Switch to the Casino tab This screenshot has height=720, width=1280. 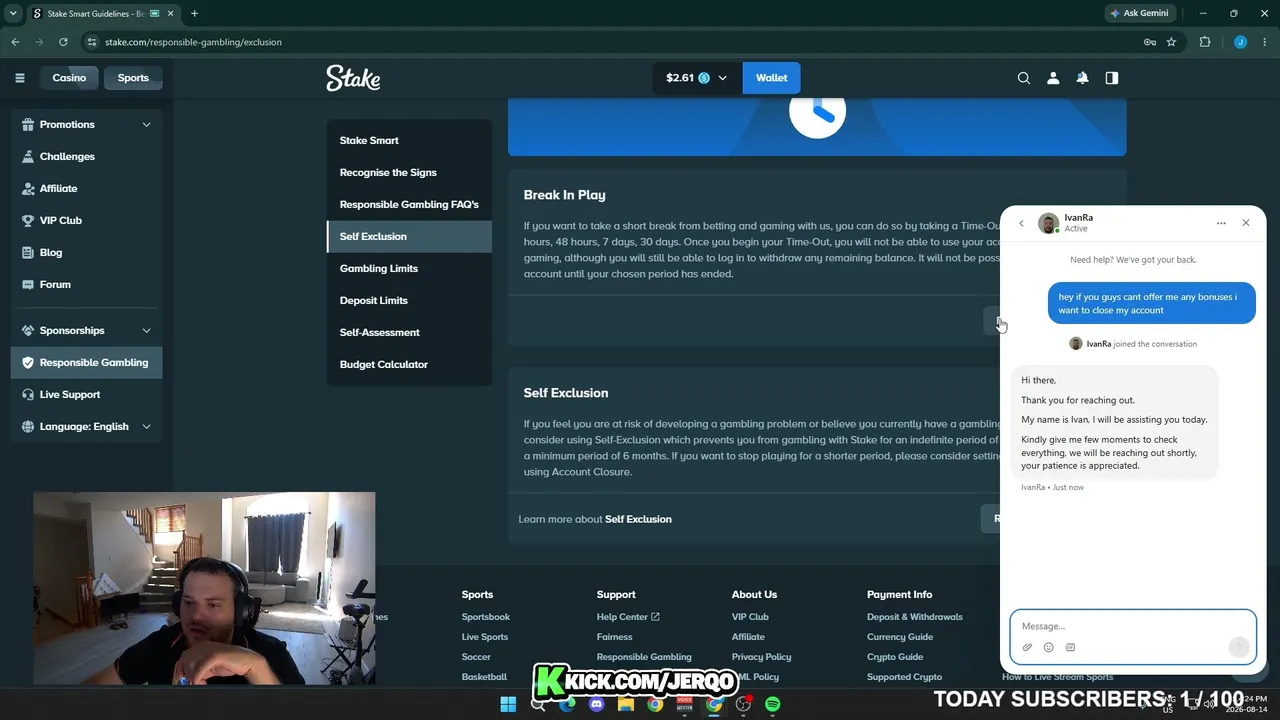[69, 78]
